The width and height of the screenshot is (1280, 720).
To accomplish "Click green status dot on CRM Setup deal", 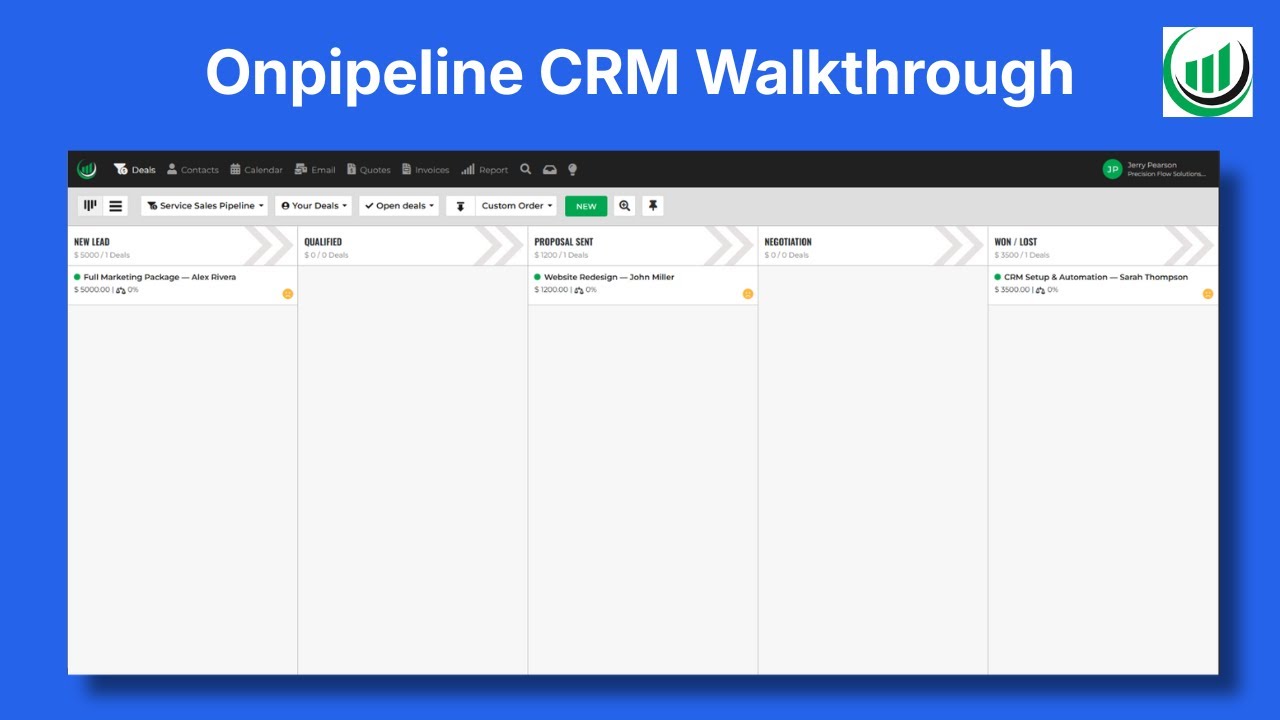I will pos(997,277).
